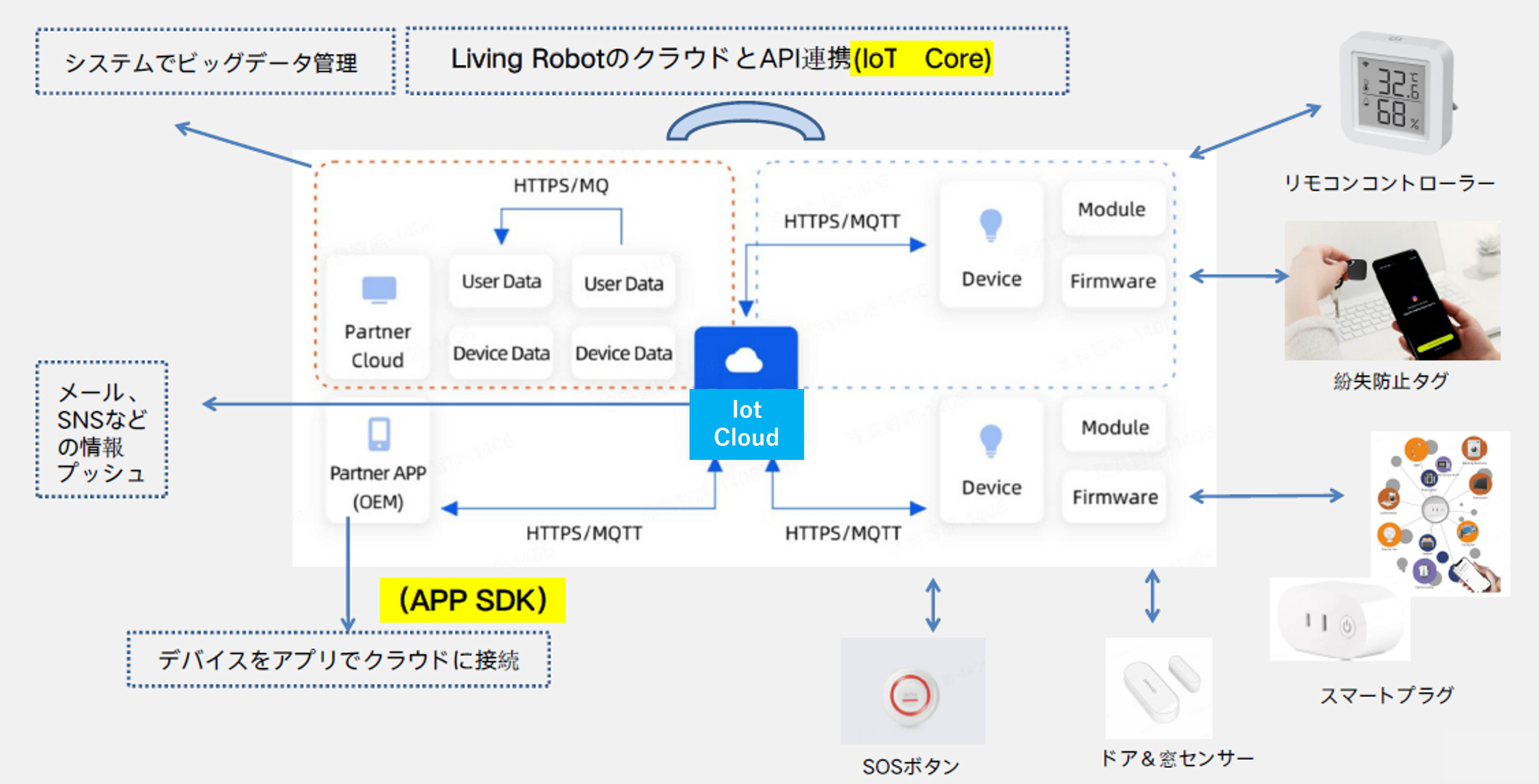The height and width of the screenshot is (784, 1539).
Task: Click the デバイスをアプリでクラウドに接続 box
Action: (339, 660)
